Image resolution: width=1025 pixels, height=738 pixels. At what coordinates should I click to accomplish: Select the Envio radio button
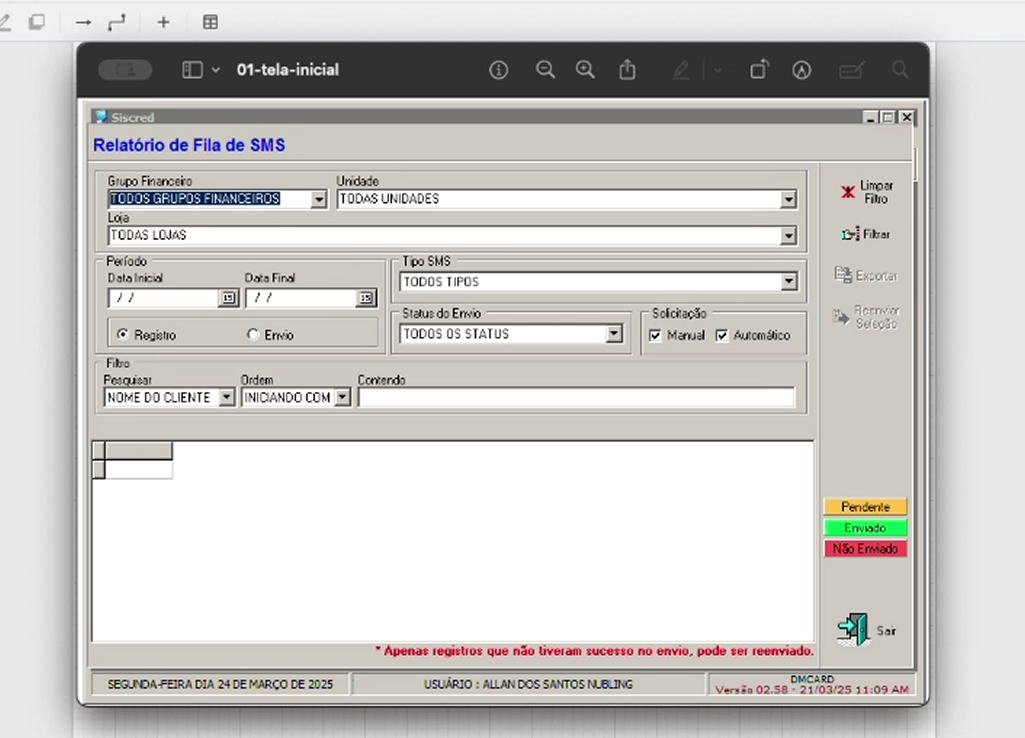253,335
